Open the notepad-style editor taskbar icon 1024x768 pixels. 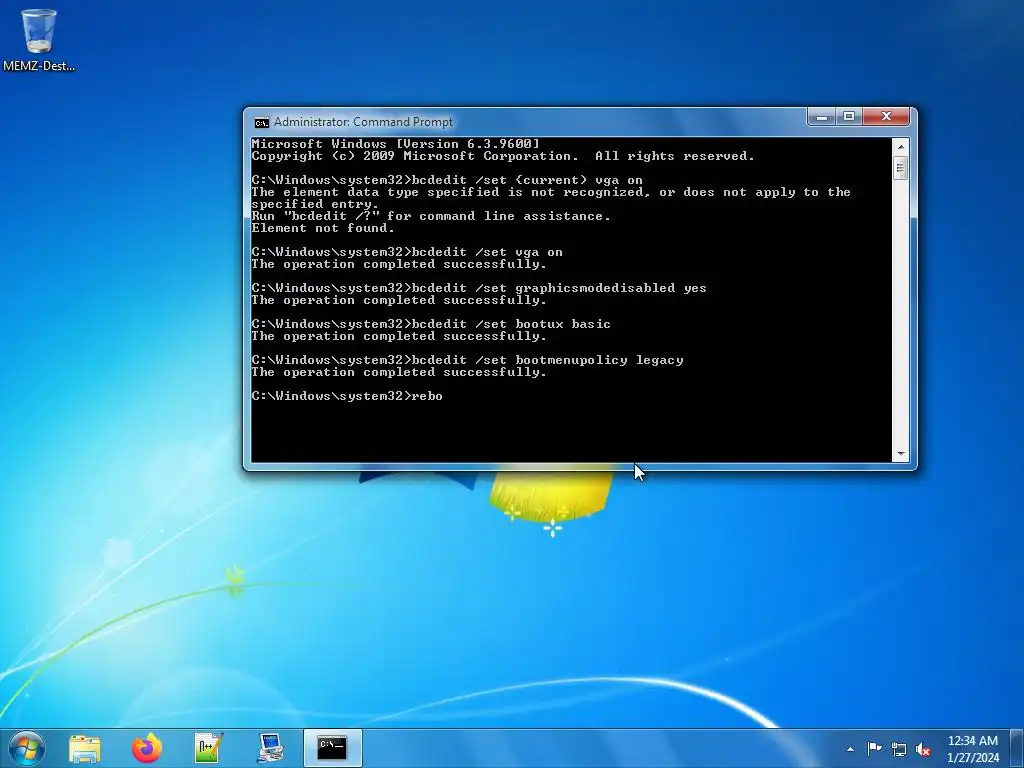point(208,748)
